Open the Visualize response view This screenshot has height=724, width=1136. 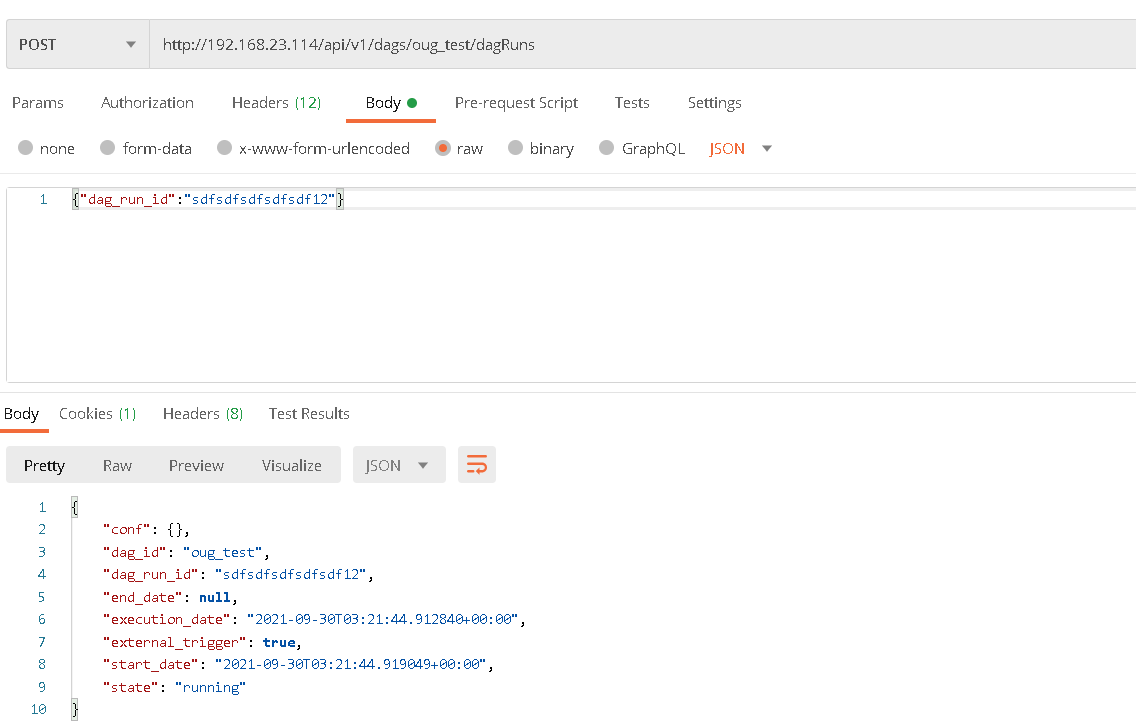[x=291, y=465]
